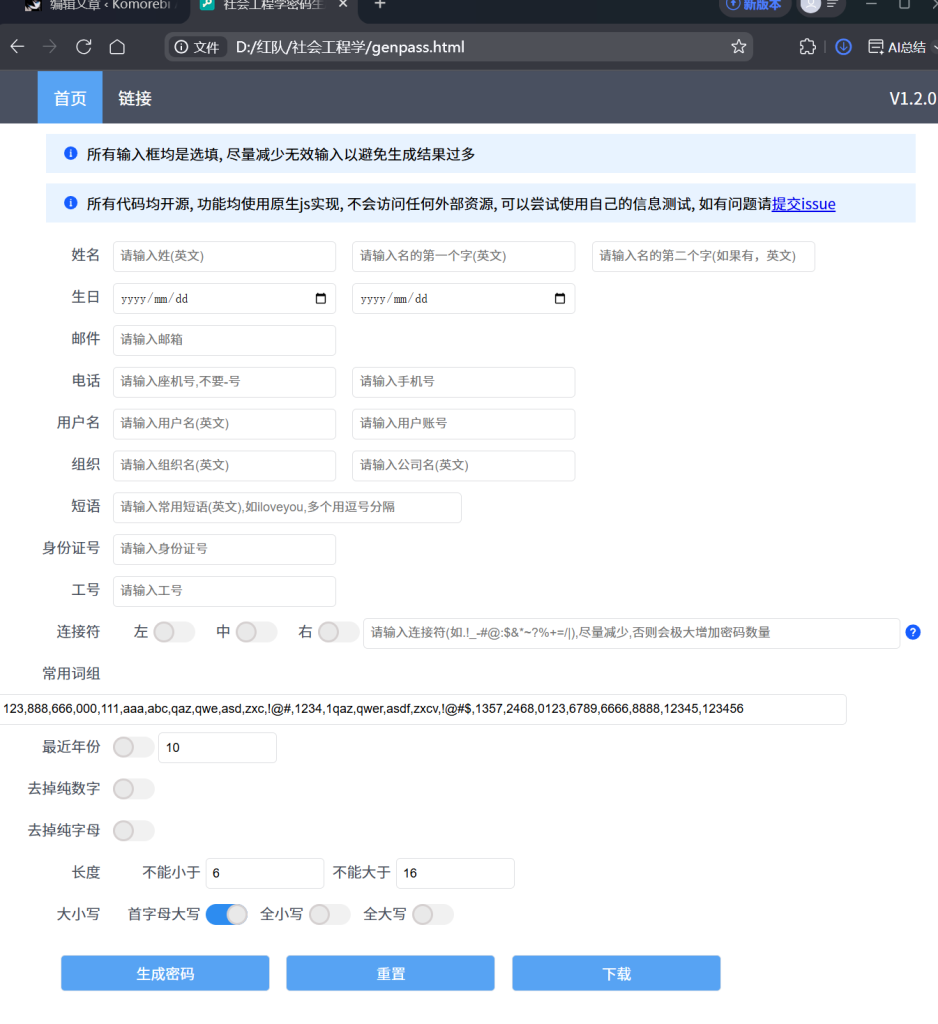Disable the 首字母大写 toggle
This screenshot has height=1024, width=938.
tap(227, 914)
